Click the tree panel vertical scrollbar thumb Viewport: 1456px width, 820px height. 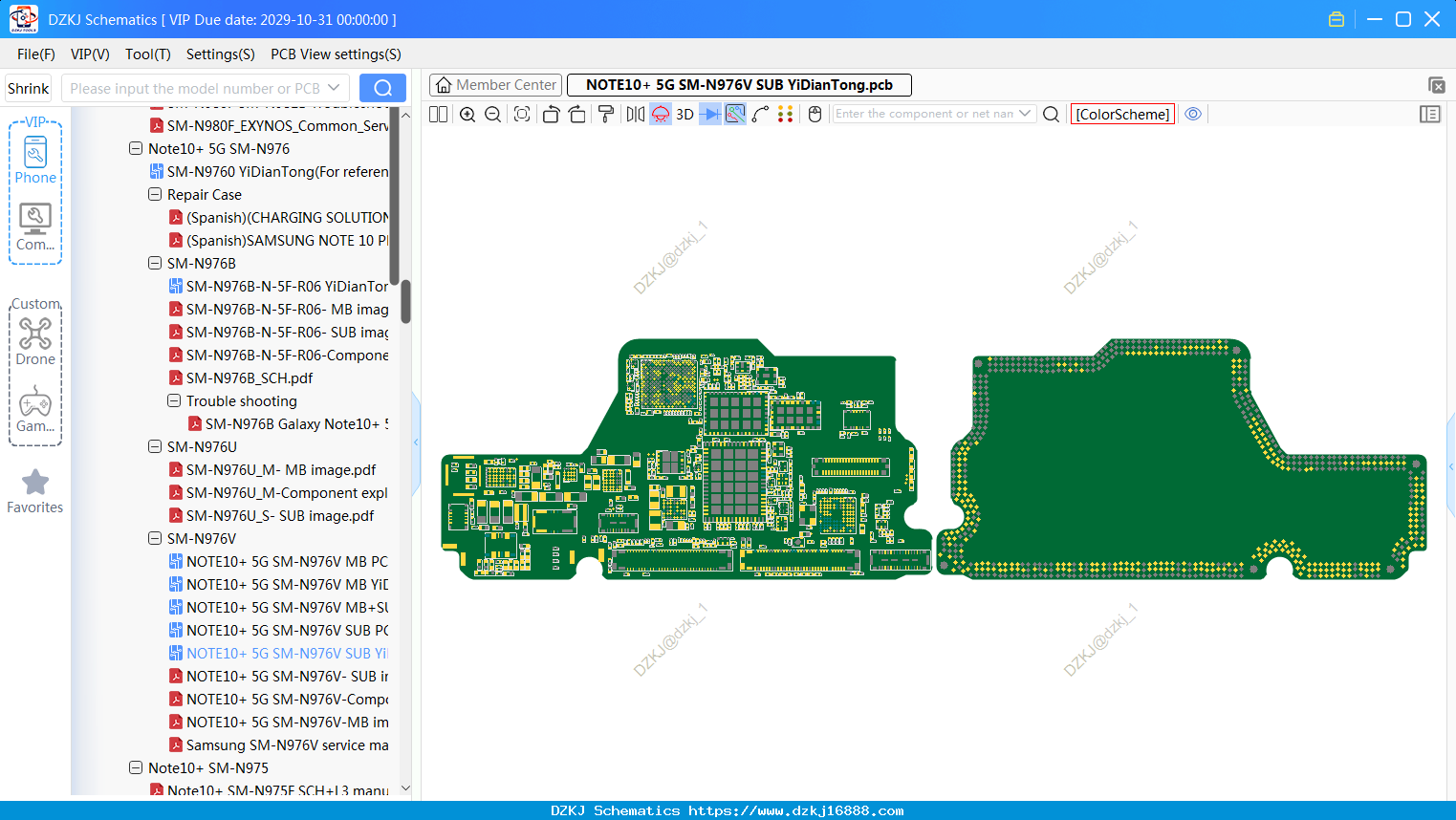405,301
